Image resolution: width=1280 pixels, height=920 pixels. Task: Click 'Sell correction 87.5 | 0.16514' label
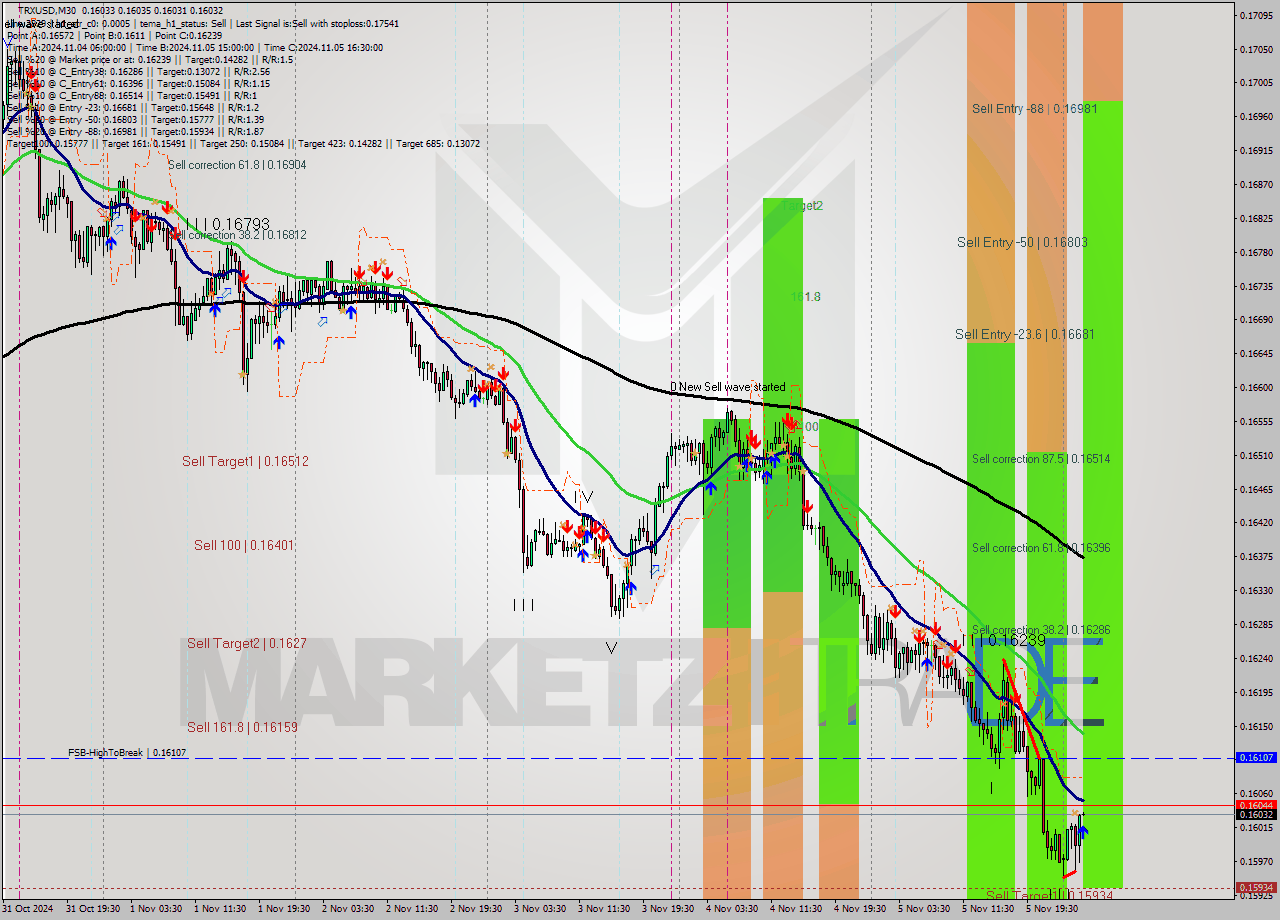pyautogui.click(x=1041, y=459)
